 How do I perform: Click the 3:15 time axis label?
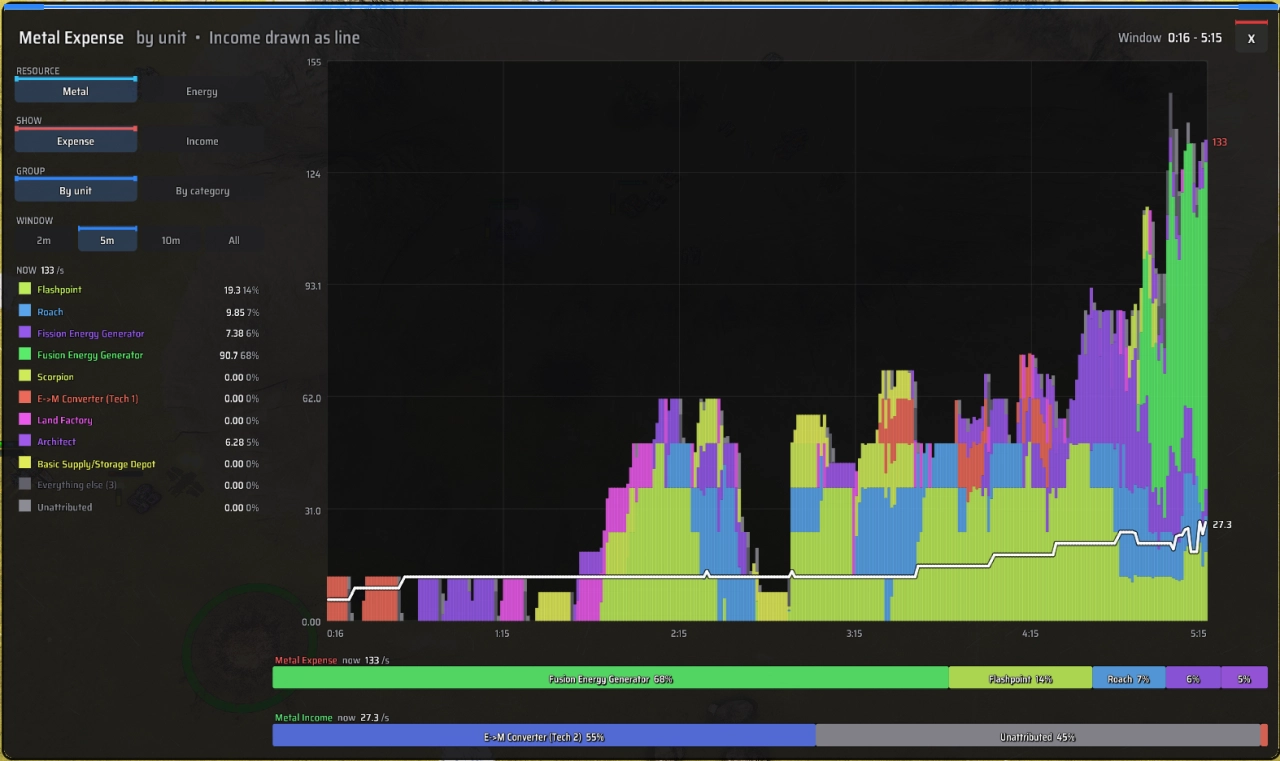coord(854,633)
